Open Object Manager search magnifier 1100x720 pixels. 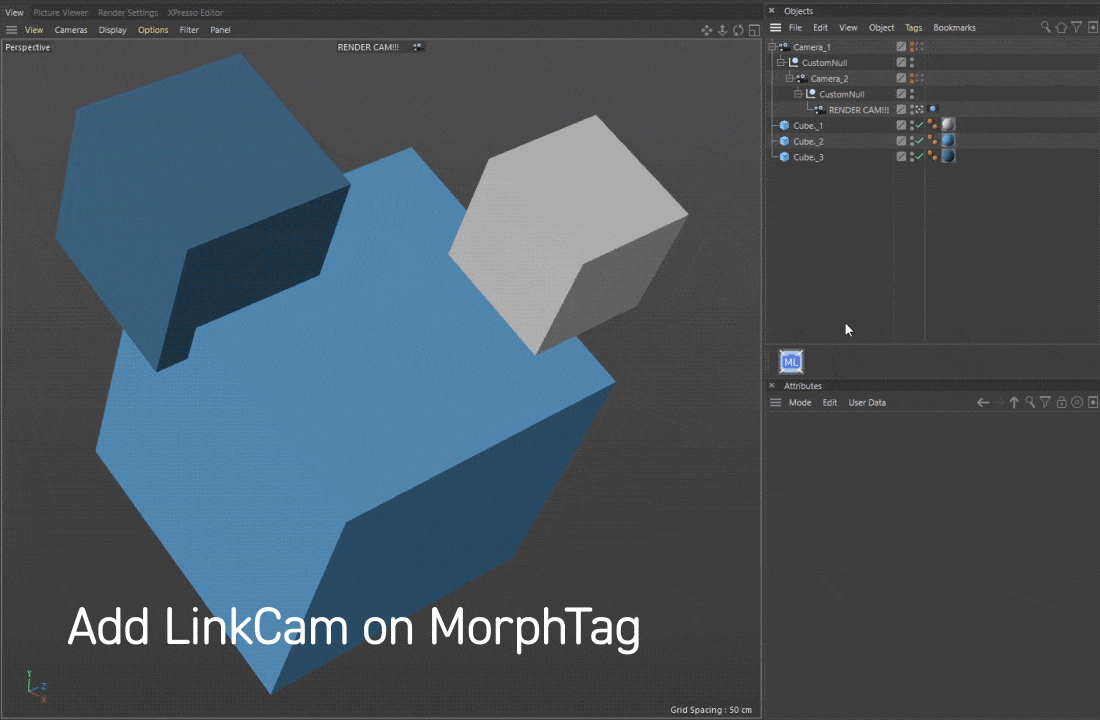[x=1045, y=27]
